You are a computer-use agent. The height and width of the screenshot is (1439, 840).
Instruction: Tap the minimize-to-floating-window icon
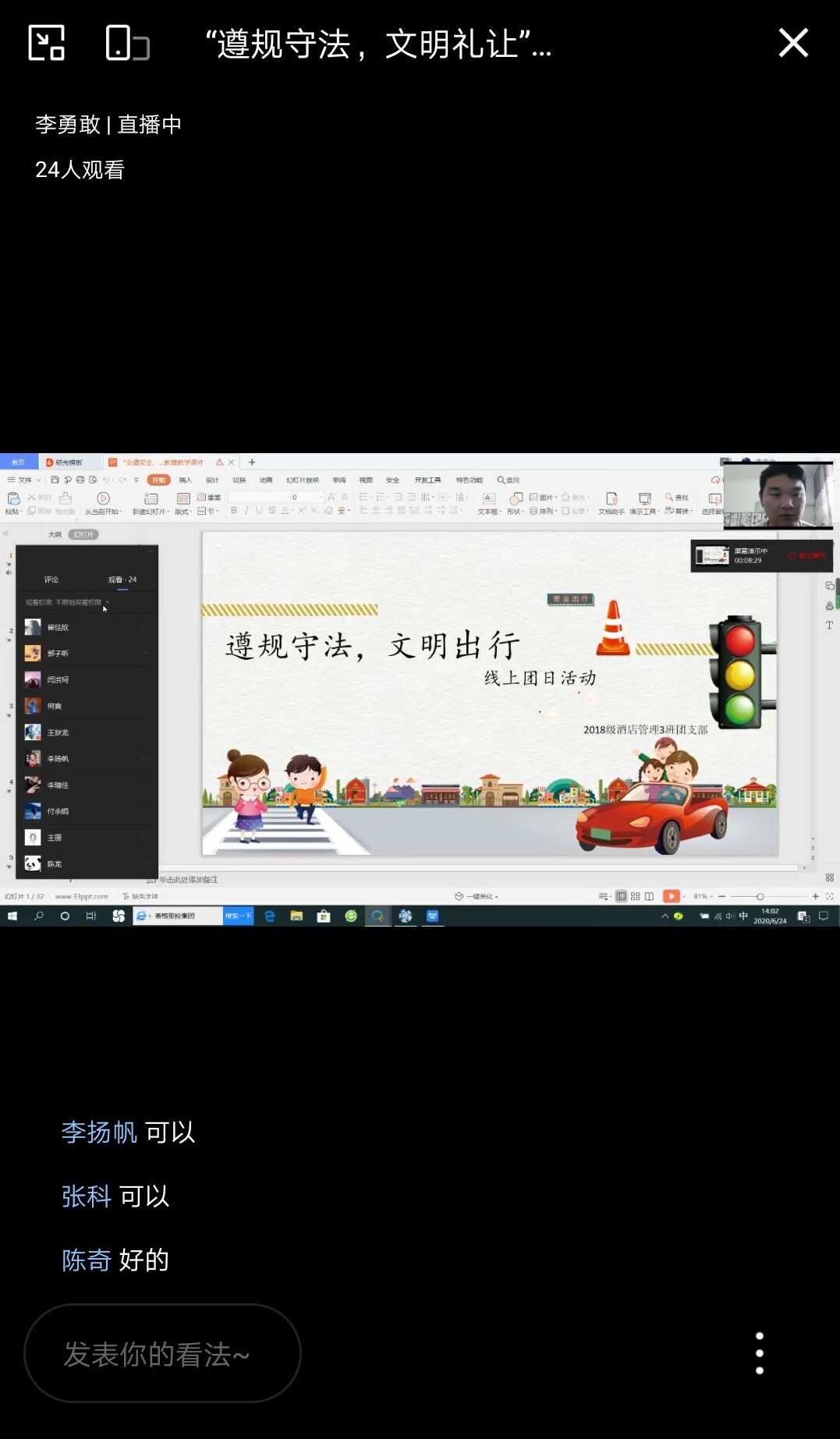46,43
